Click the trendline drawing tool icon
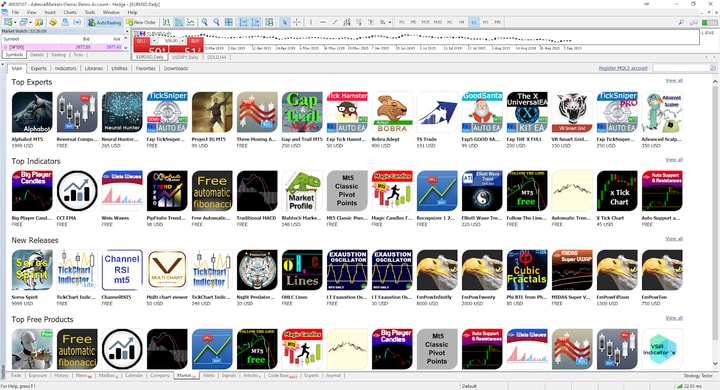Image resolution: width=720 pixels, height=390 pixels. pyautogui.click(x=335, y=22)
